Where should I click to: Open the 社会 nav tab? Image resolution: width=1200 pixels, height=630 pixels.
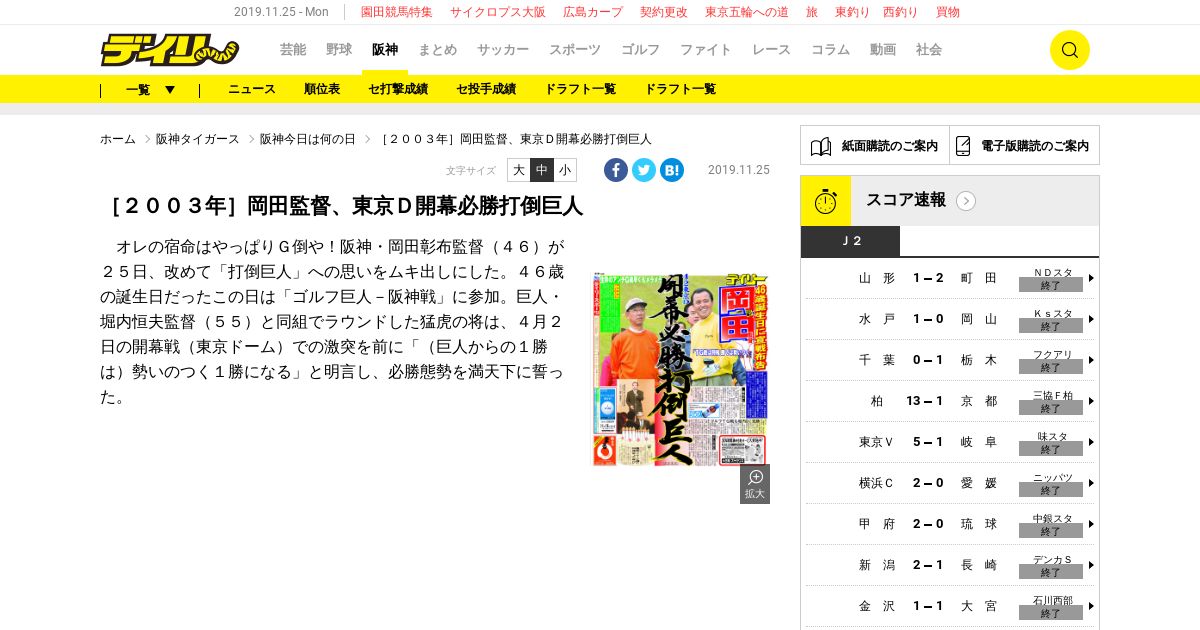pos(929,50)
